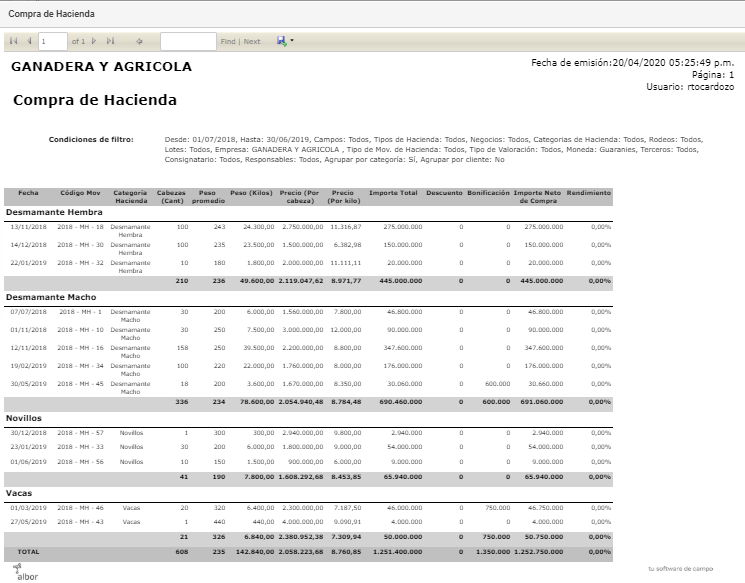Viewport: 745px width, 583px height.
Task: Click the export save disk icon
Action: click(x=282, y=41)
